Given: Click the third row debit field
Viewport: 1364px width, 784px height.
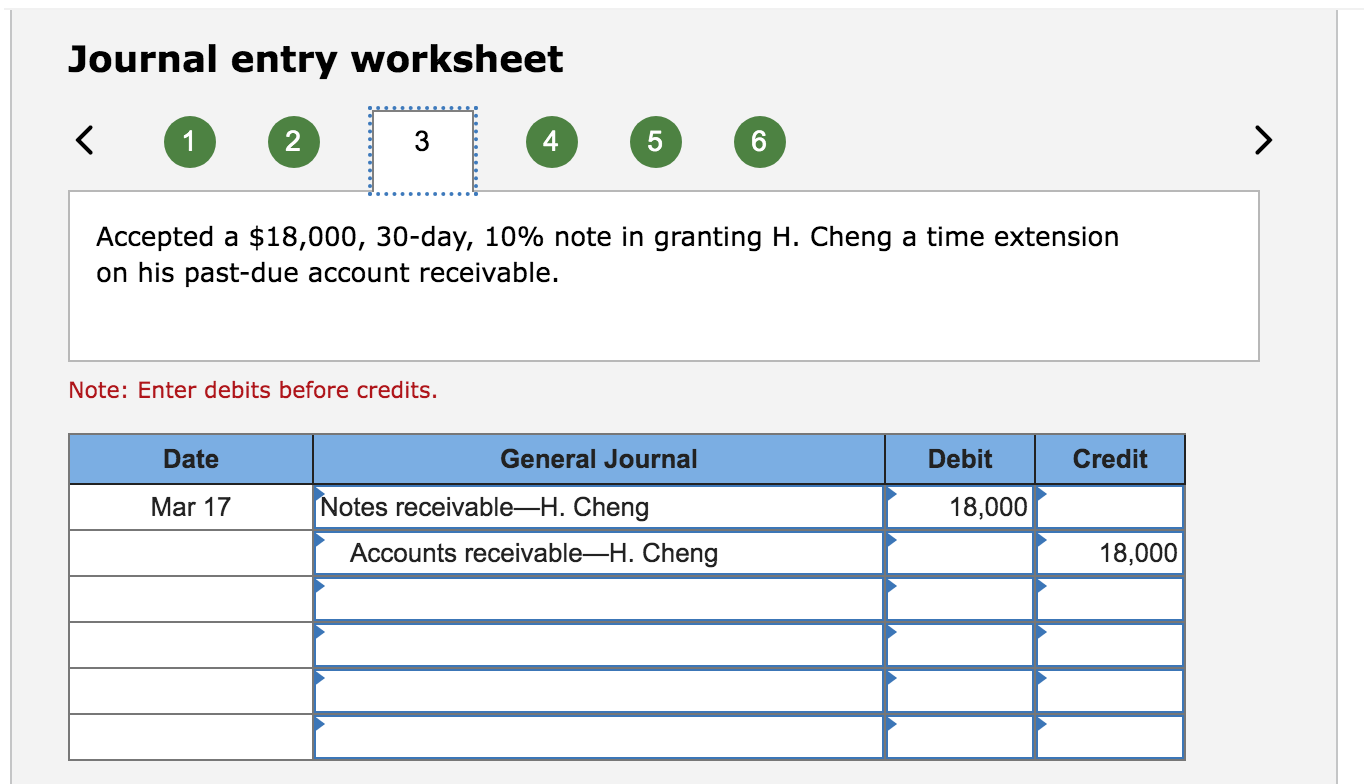Looking at the screenshot, I should (960, 599).
